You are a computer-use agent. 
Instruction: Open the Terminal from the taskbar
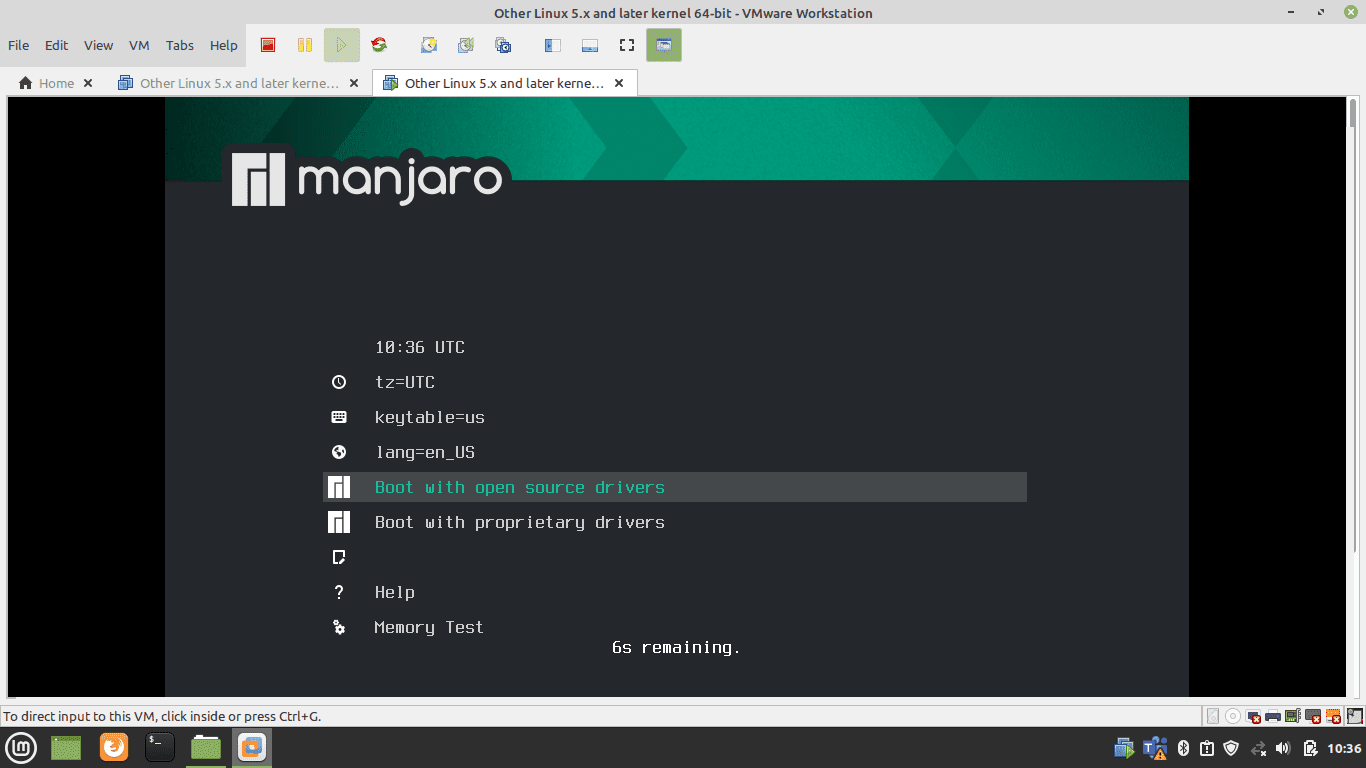(160, 747)
